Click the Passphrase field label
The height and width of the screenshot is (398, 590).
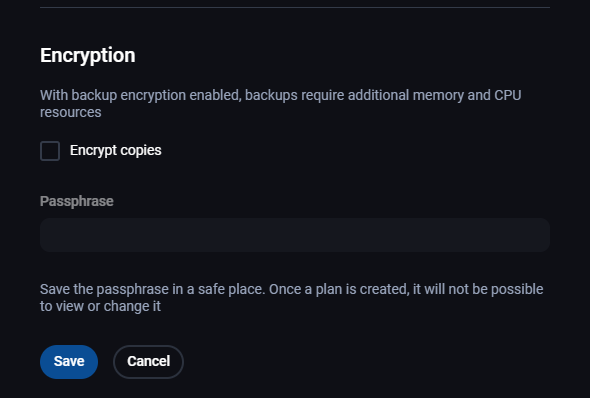(x=76, y=201)
